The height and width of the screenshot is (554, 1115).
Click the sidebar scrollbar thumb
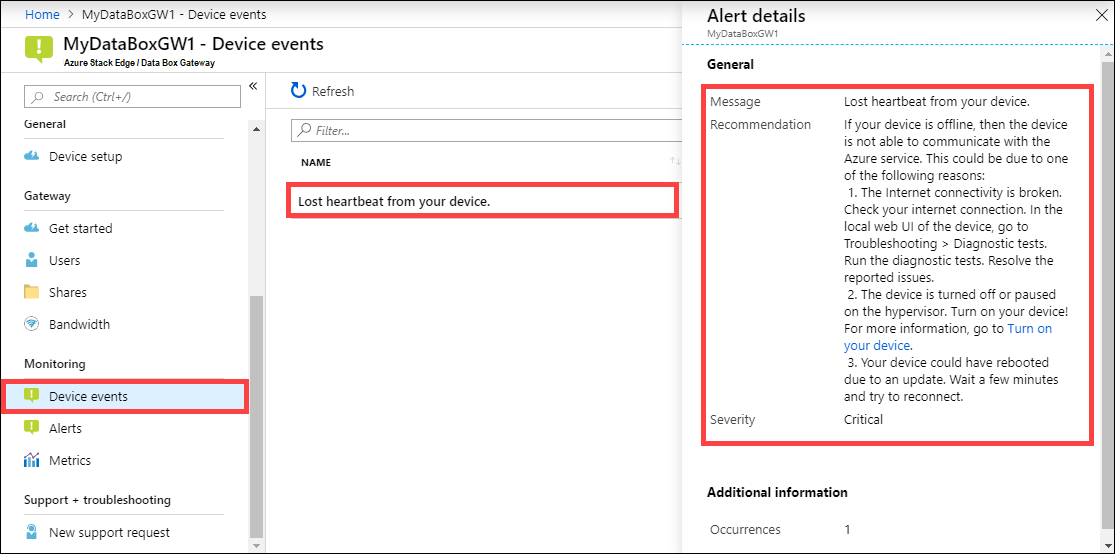(256, 416)
